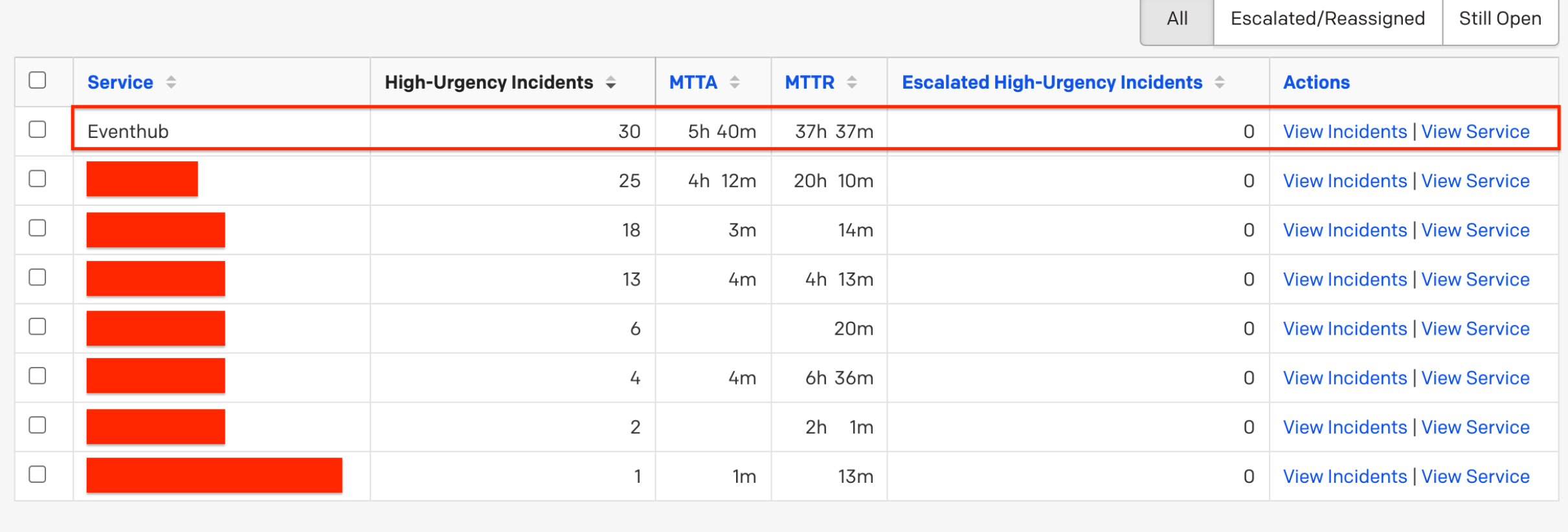Click sort arrows beside High-Urgency Incidents header

point(610,82)
